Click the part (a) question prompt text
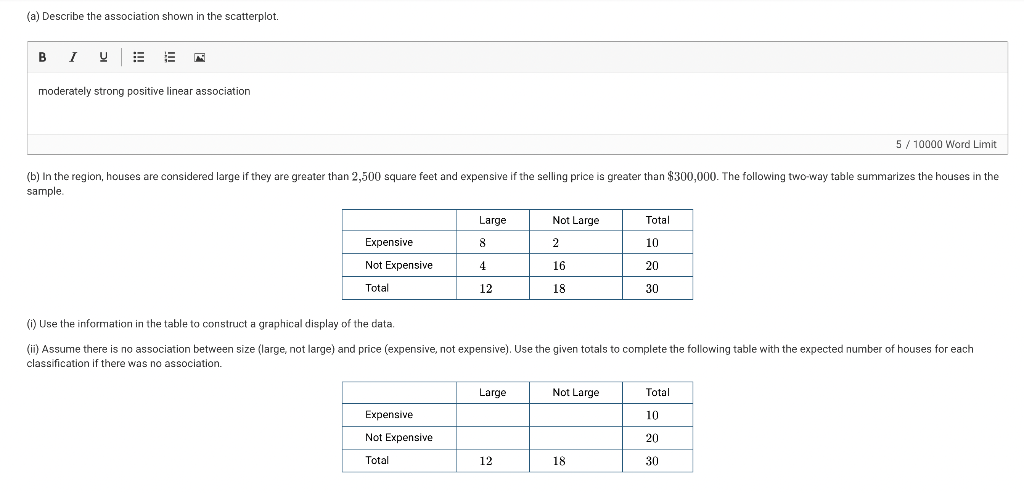The width and height of the screenshot is (1024, 493). pos(152,16)
